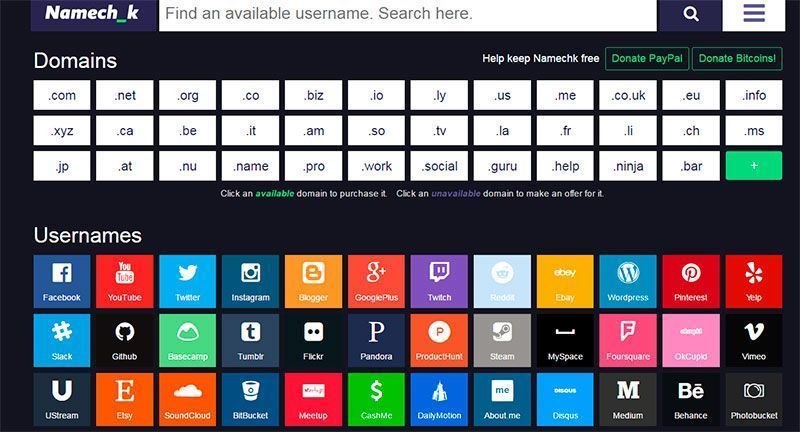The width and height of the screenshot is (800, 432).
Task: Choose the .org domain button
Action: pyautogui.click(x=187, y=95)
